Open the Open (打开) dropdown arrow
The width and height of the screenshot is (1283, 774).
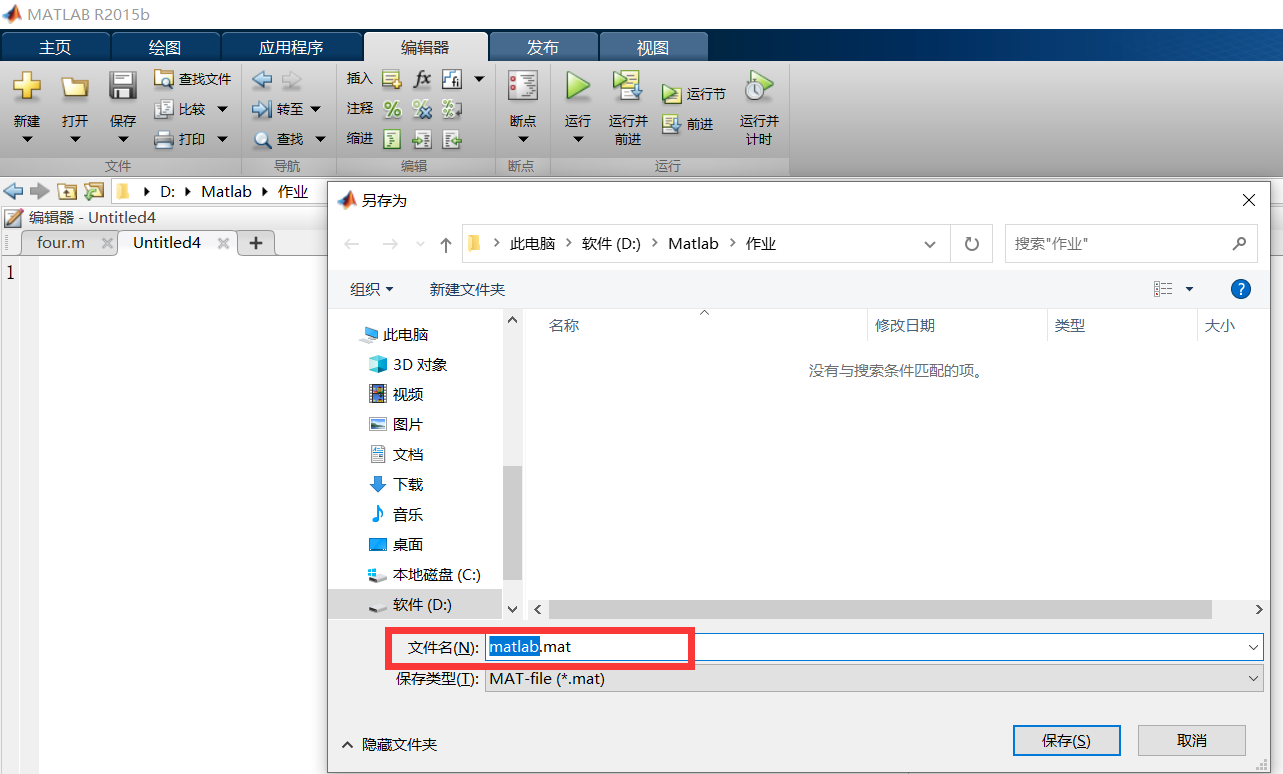[x=75, y=139]
